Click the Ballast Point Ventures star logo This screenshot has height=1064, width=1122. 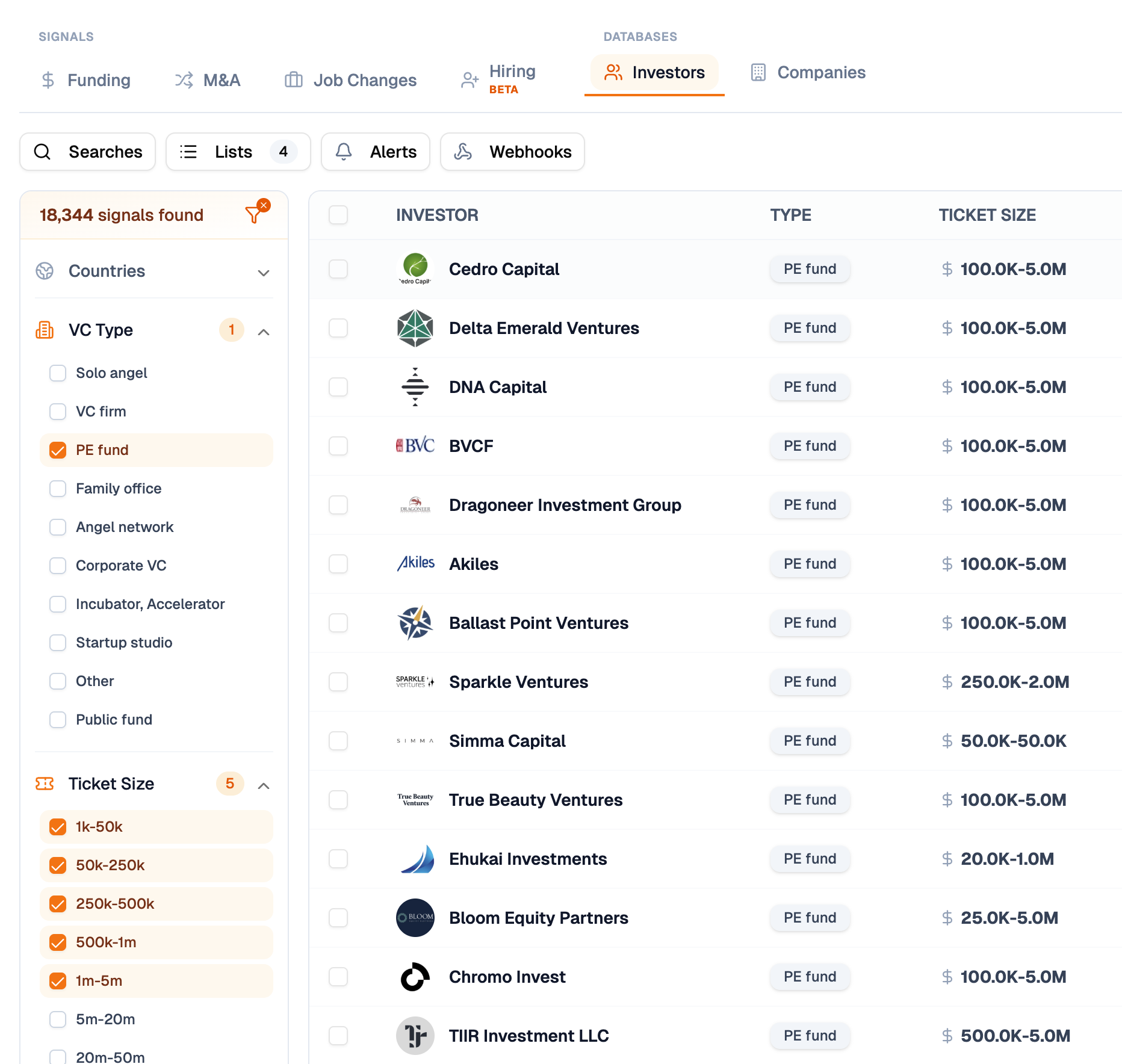click(415, 623)
